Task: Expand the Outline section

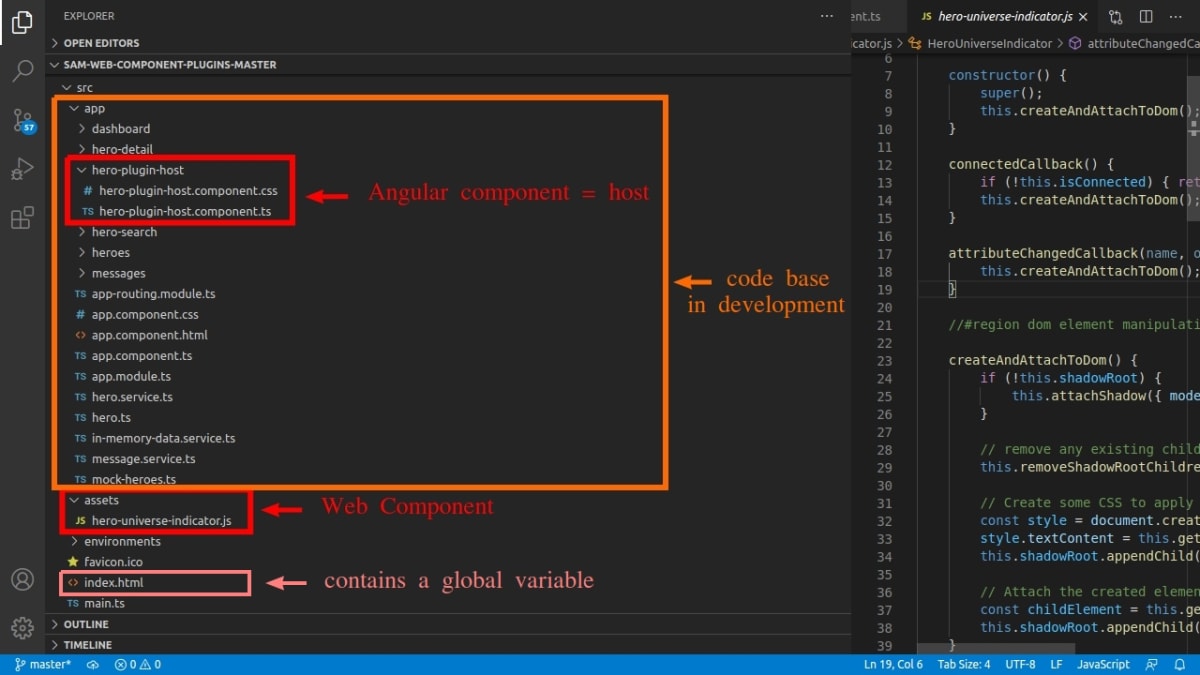Action: click(447, 624)
